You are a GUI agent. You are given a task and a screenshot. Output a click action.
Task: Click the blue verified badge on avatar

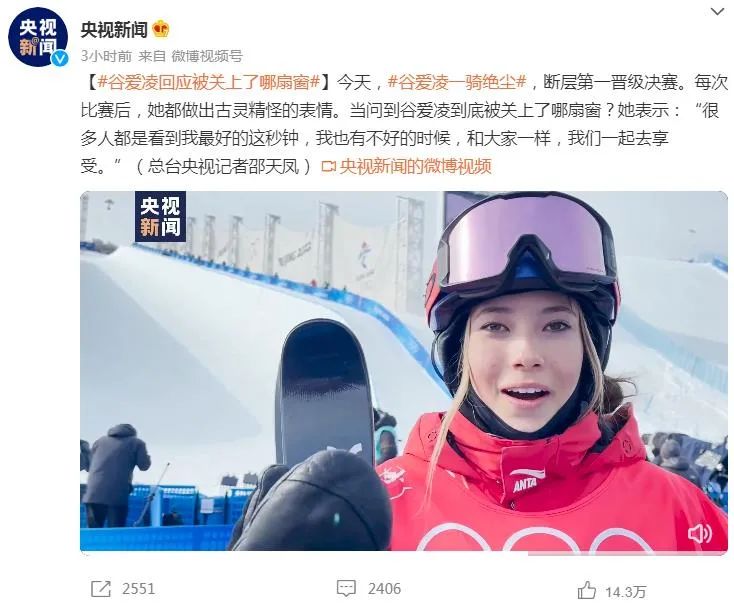tap(60, 59)
